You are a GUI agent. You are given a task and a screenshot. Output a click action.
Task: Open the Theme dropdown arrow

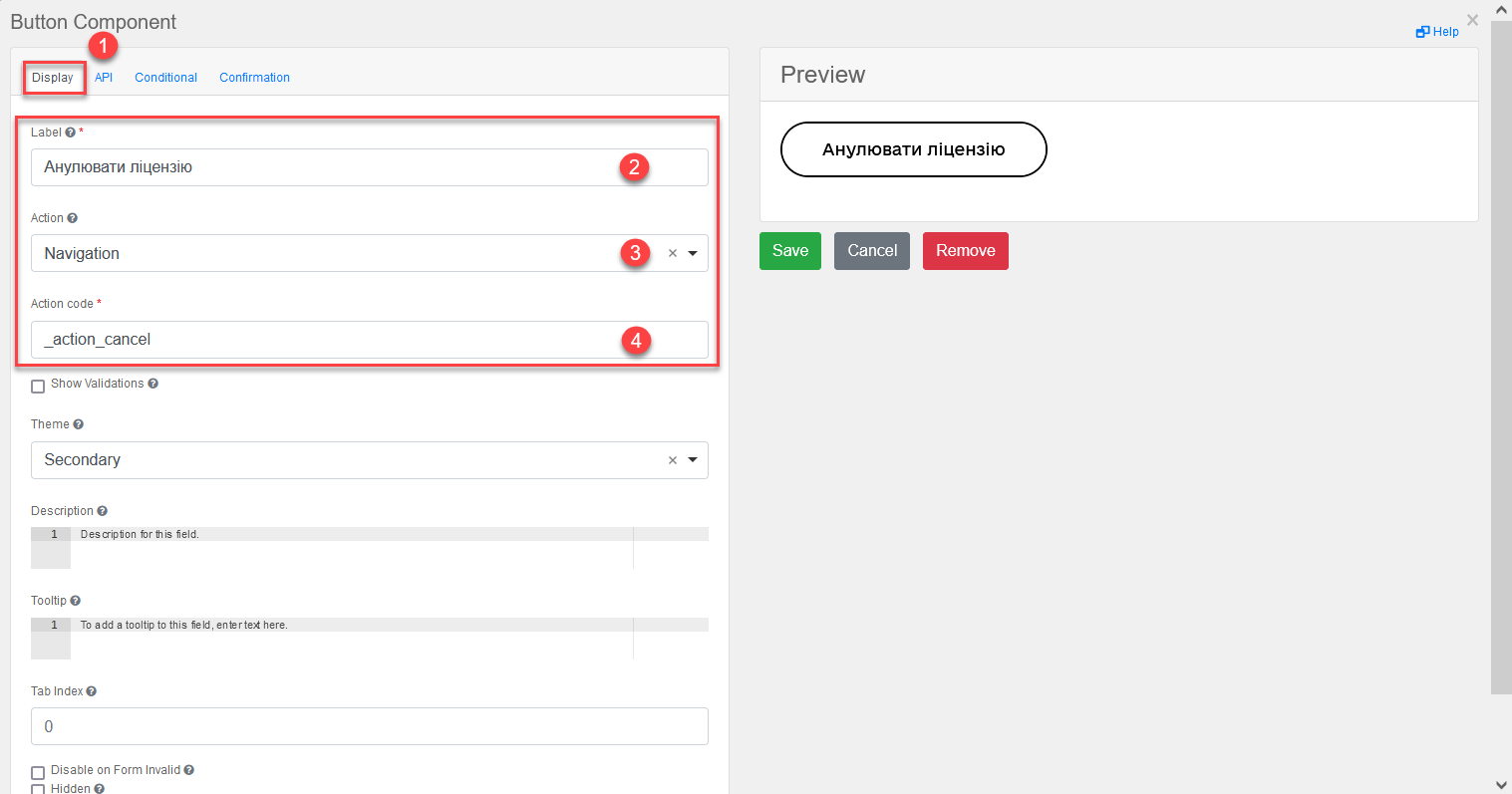click(x=693, y=460)
